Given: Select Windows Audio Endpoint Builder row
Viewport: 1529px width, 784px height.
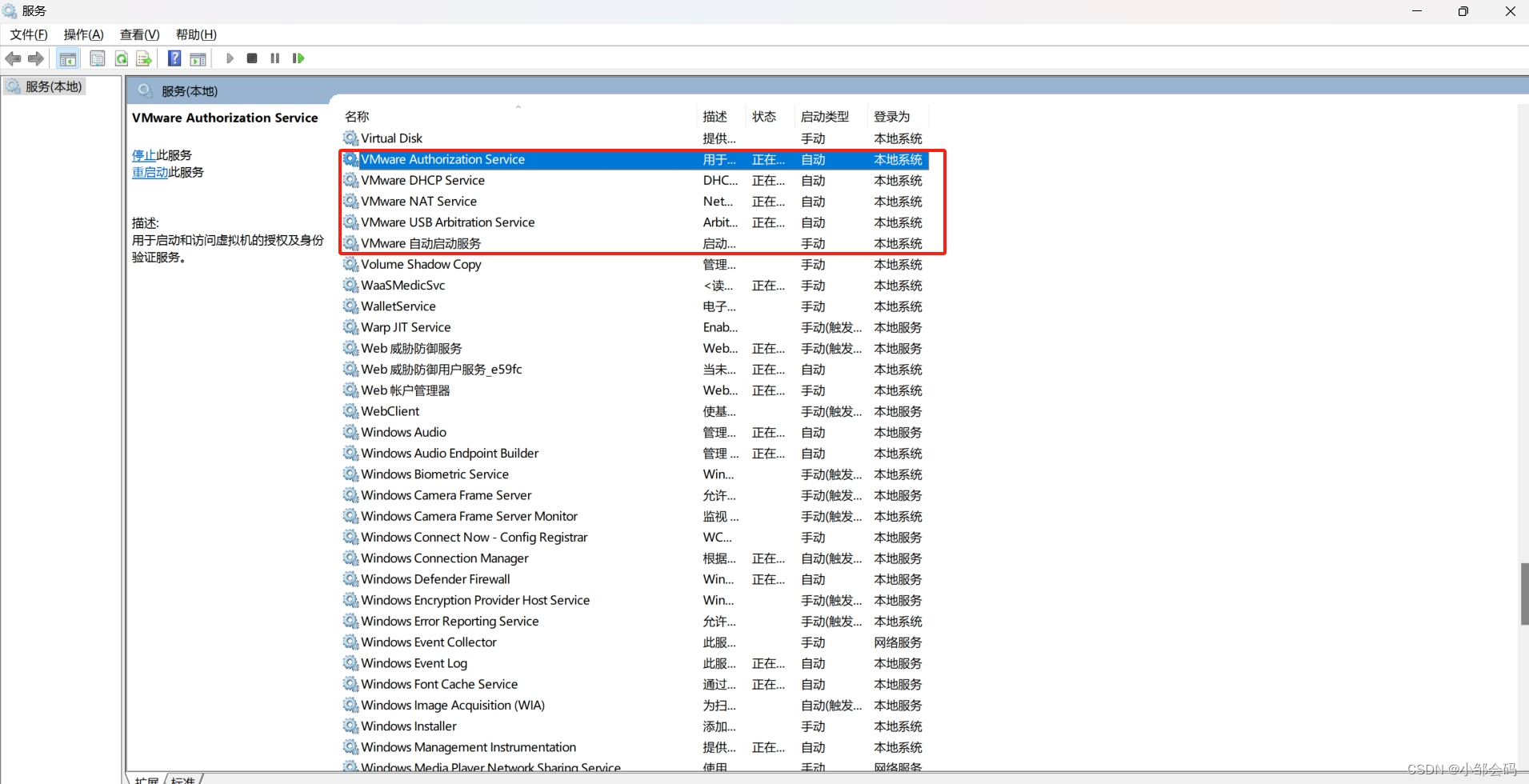Looking at the screenshot, I should tap(634, 454).
